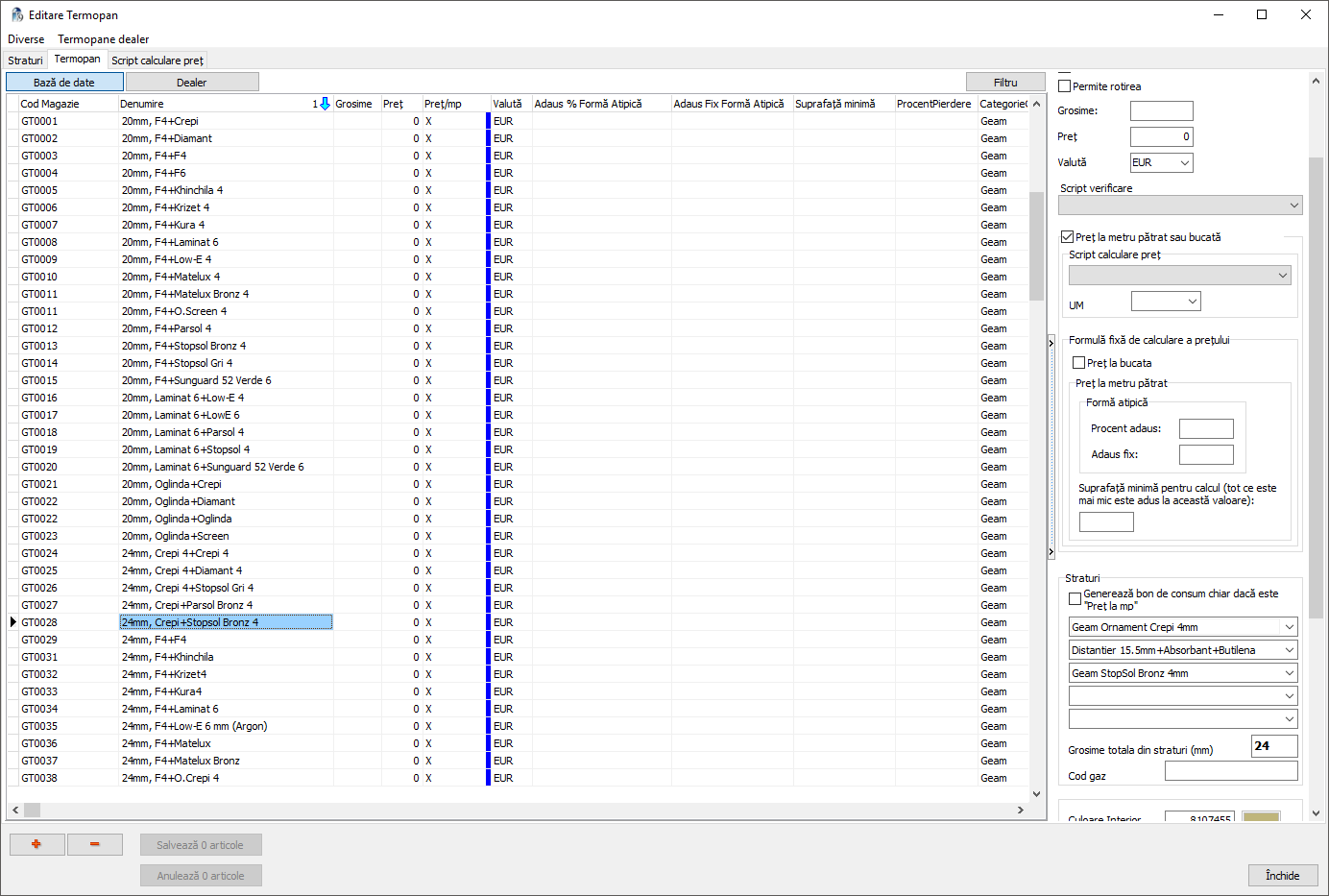Click Salvează 0 articole button
Image resolution: width=1329 pixels, height=896 pixels.
point(201,845)
